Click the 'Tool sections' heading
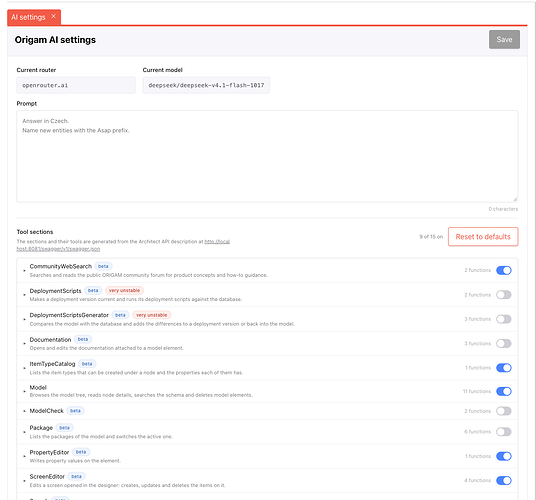Viewport: 536px width, 500px height. click(35, 232)
